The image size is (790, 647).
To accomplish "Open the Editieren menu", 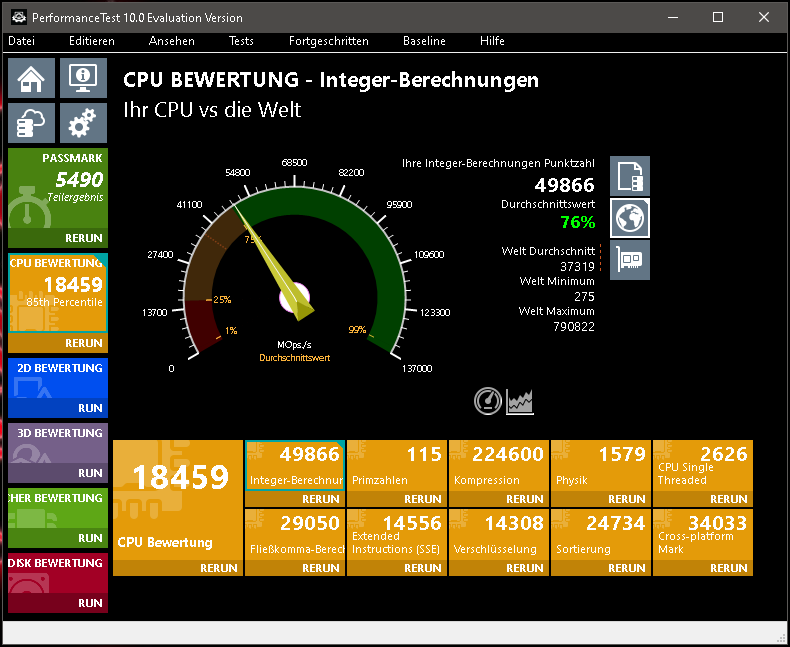I will pyautogui.click(x=92, y=41).
